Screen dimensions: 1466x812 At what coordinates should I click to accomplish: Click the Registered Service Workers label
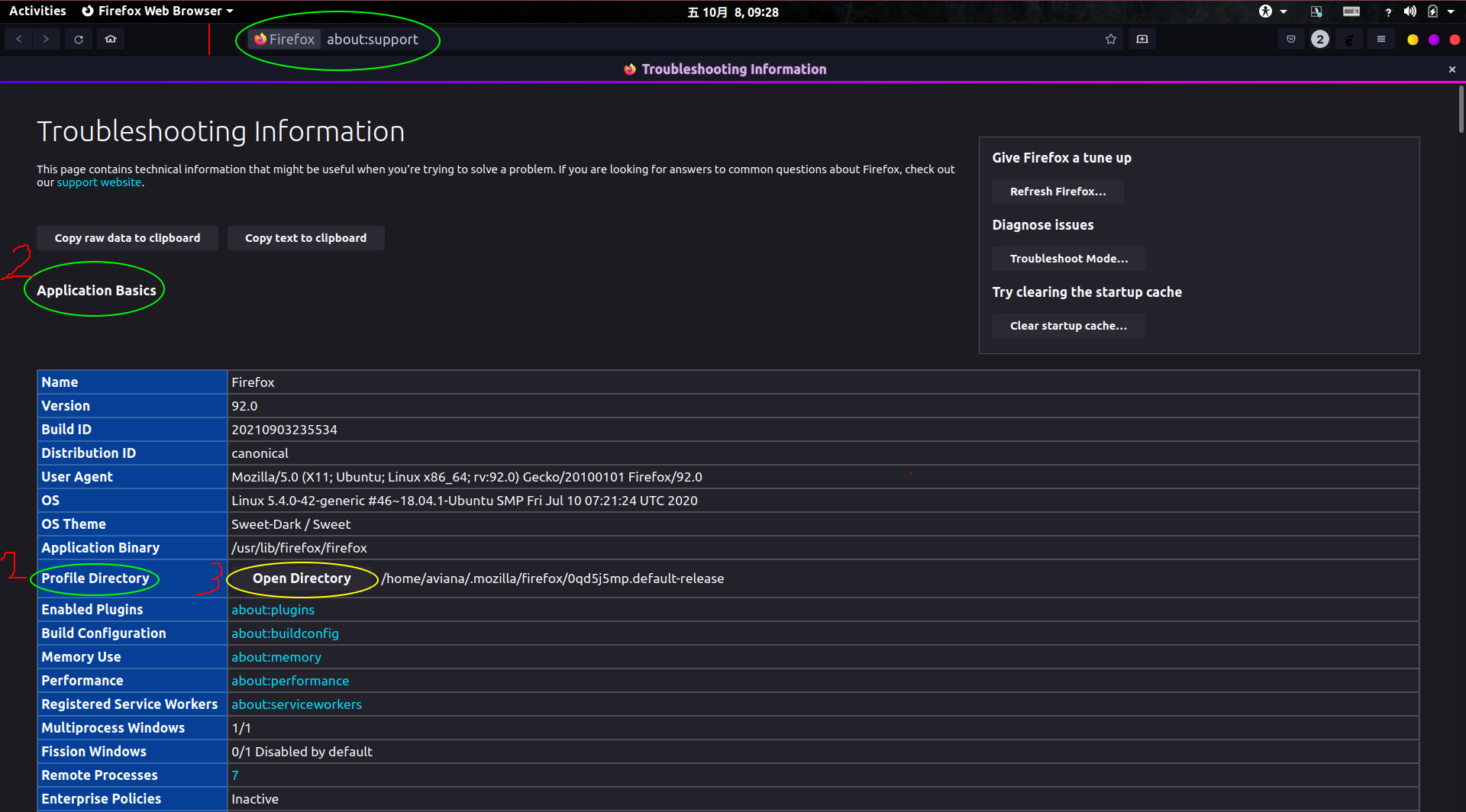point(129,704)
